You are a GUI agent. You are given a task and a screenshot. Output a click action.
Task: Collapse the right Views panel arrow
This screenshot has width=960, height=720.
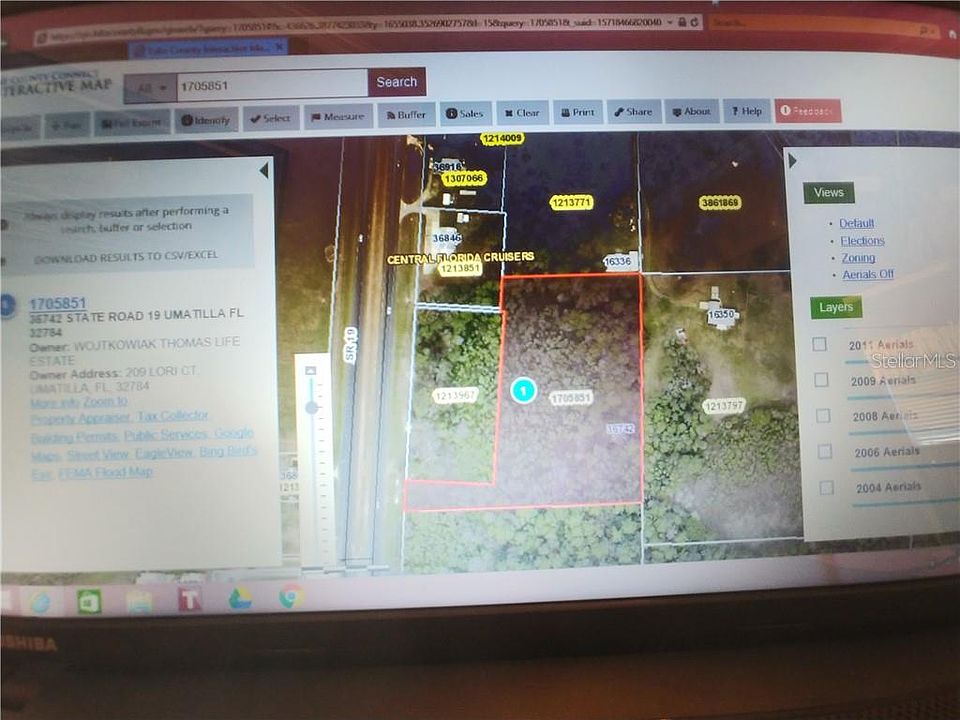coord(793,161)
